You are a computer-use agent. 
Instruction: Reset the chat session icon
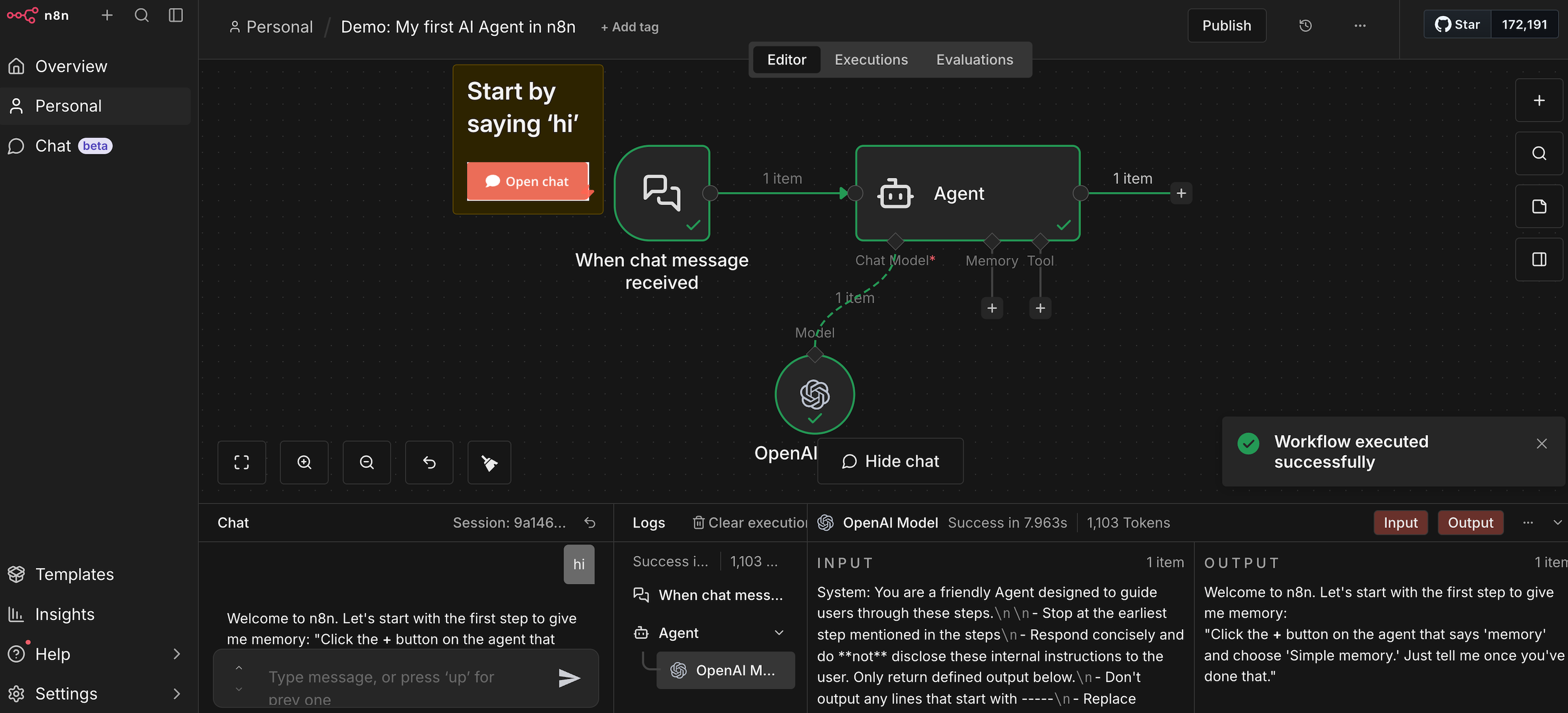[590, 523]
